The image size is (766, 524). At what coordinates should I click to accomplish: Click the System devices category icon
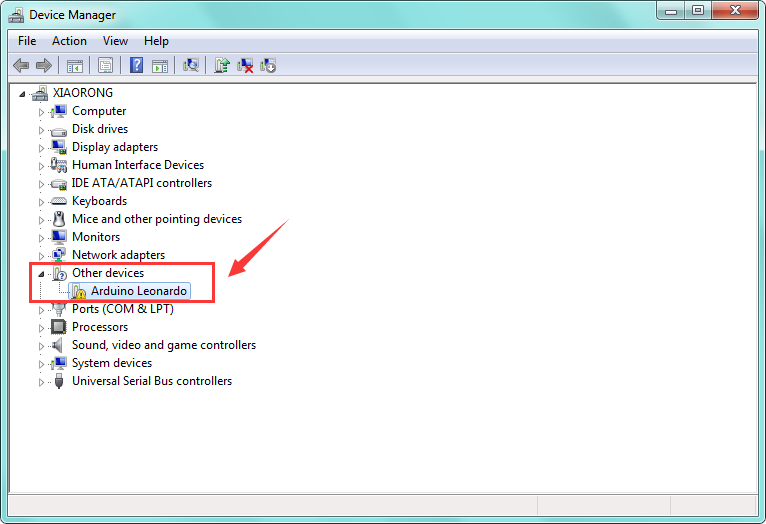[59, 363]
